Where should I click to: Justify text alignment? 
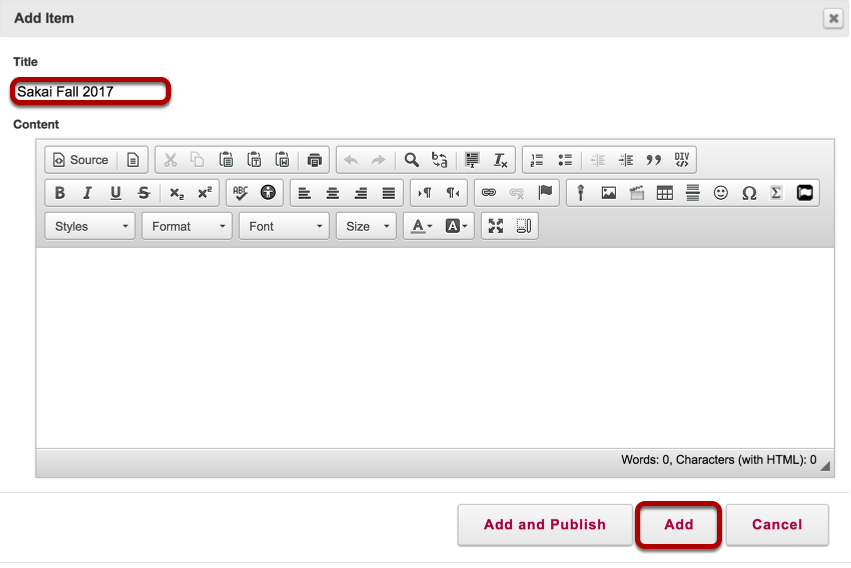click(389, 193)
